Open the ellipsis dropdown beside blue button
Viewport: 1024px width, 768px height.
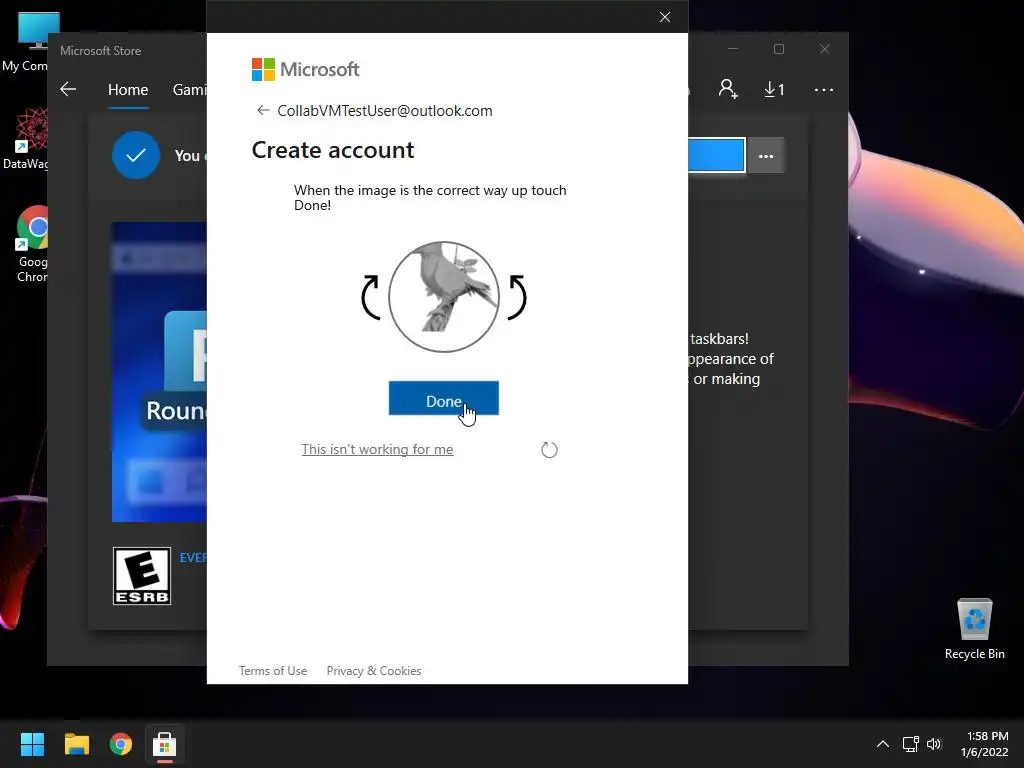766,156
